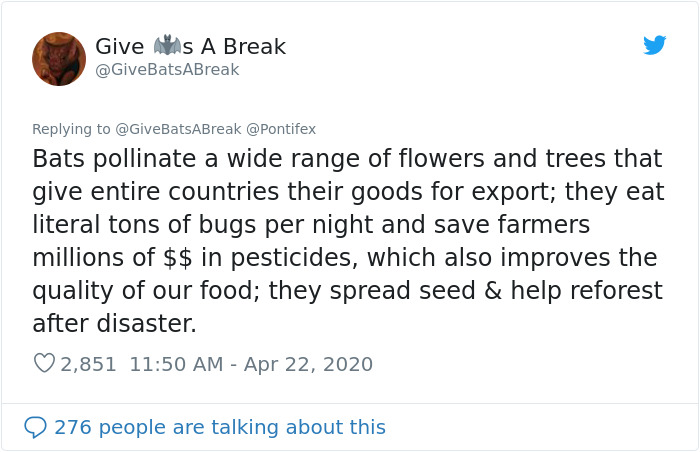Open the @Pontifex mention link
The width and height of the screenshot is (700, 452).
(x=280, y=129)
